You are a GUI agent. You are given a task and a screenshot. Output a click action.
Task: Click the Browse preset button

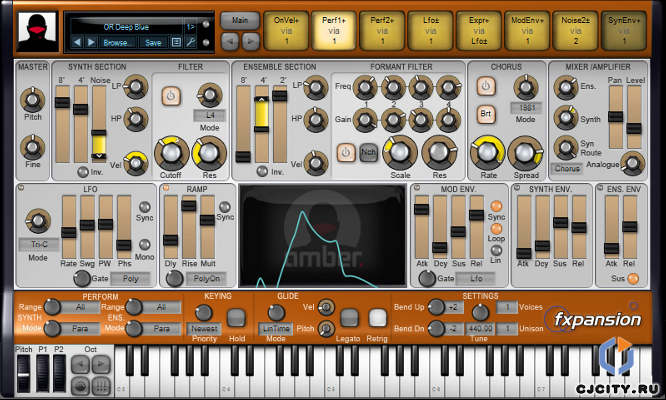coord(116,42)
